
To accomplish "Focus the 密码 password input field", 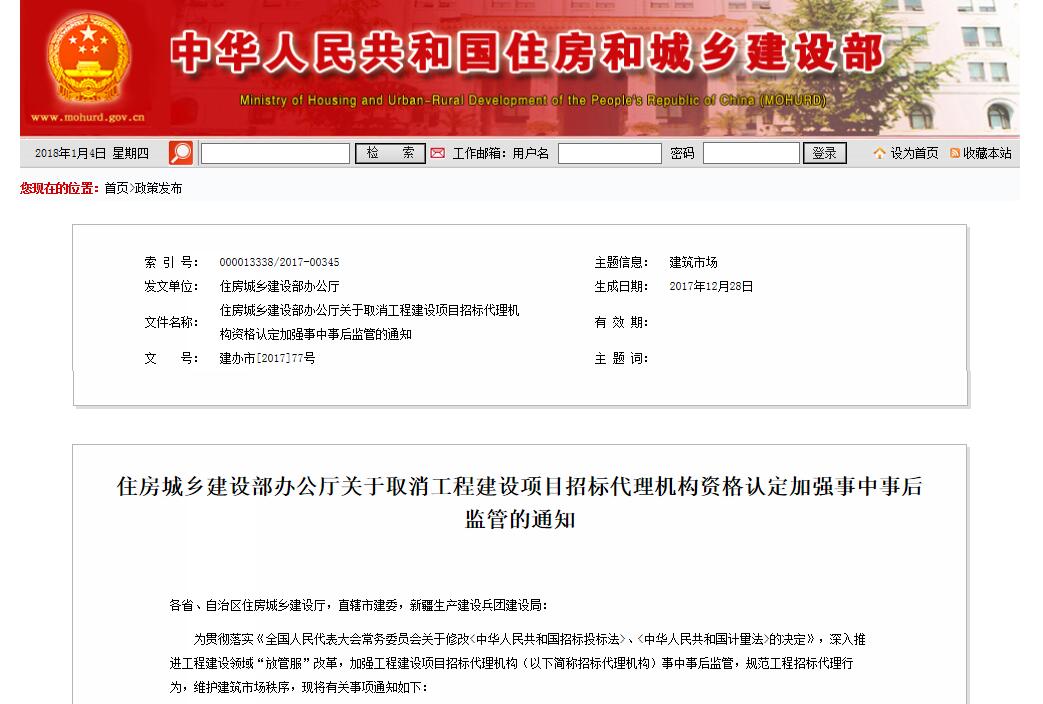I will pos(751,153).
